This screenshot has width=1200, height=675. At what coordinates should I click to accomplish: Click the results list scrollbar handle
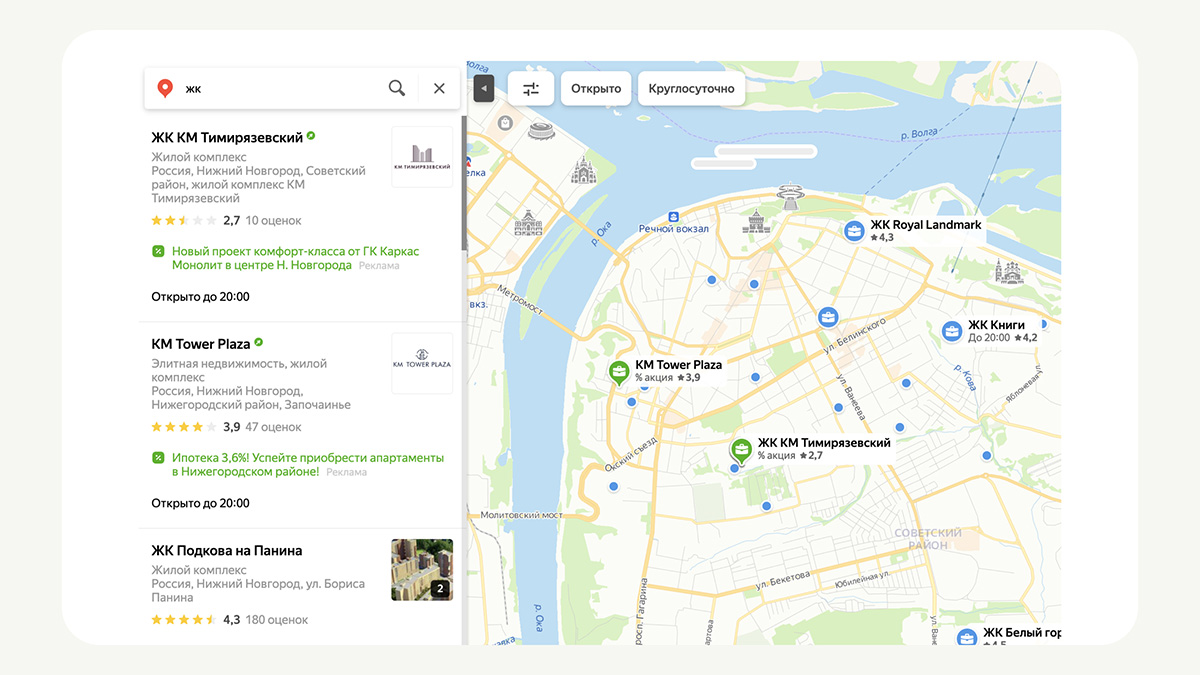[x=464, y=183]
